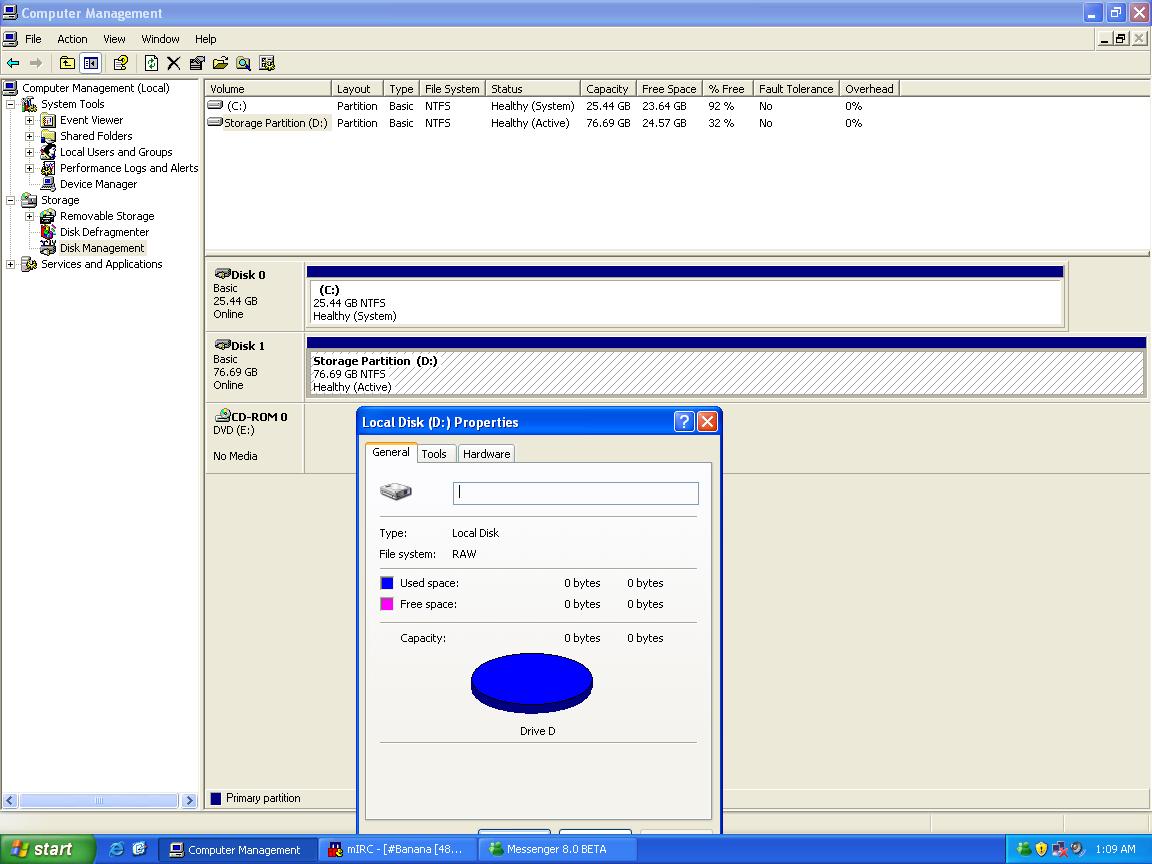Expand Services and Applications node

11,264
